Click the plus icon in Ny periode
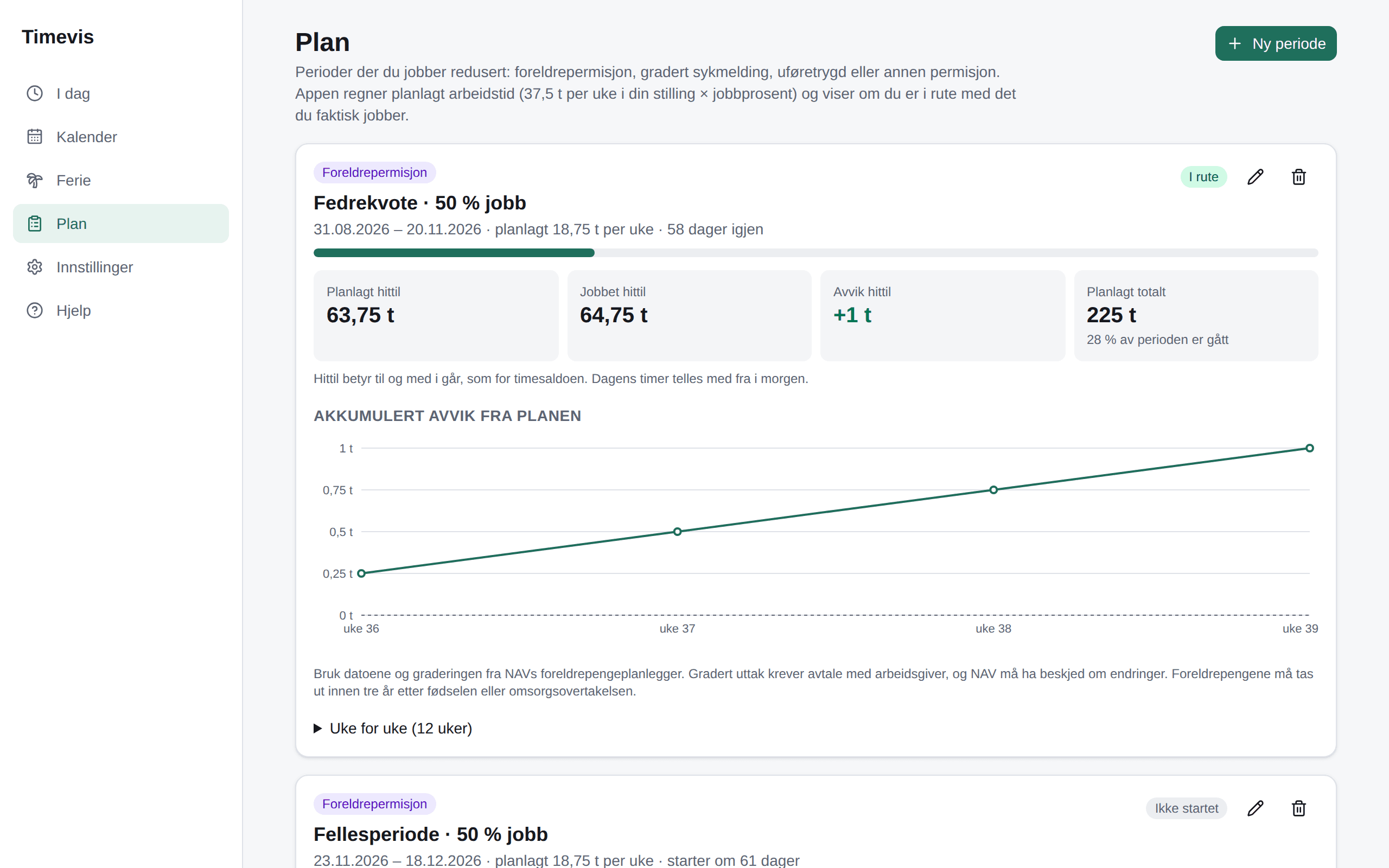 tap(1234, 43)
